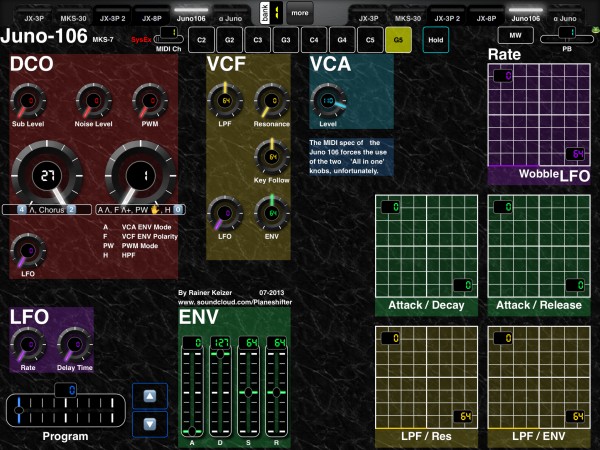
Task: Tap the Wobble LFO XY pad
Action: (539, 115)
